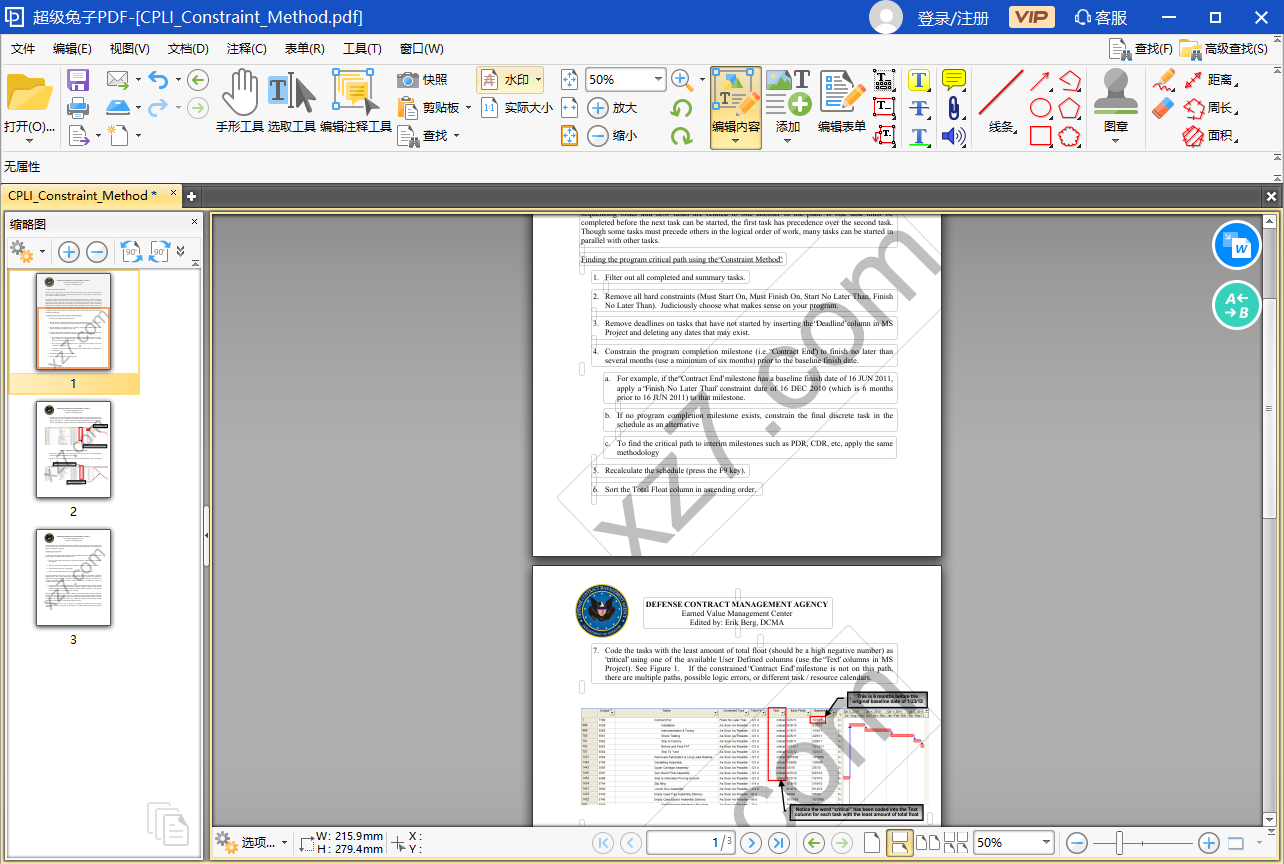
Task: Select the Pencil freehand drawing tool
Action: click(1163, 80)
